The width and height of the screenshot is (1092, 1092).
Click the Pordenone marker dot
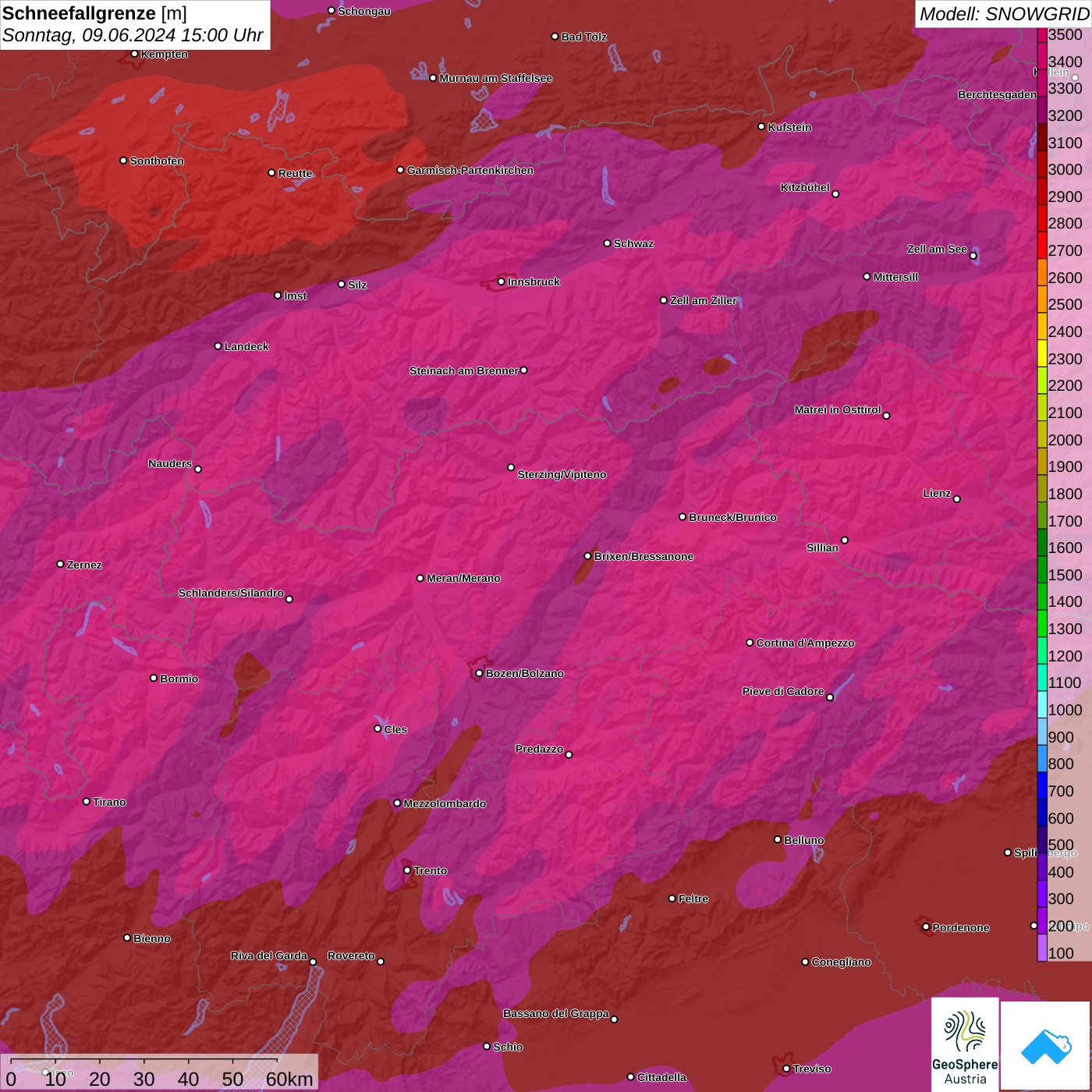tap(926, 927)
